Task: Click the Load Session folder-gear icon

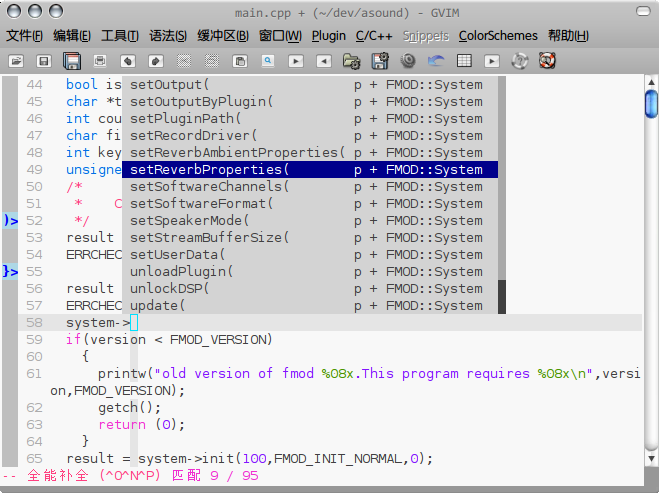Action: [352, 61]
